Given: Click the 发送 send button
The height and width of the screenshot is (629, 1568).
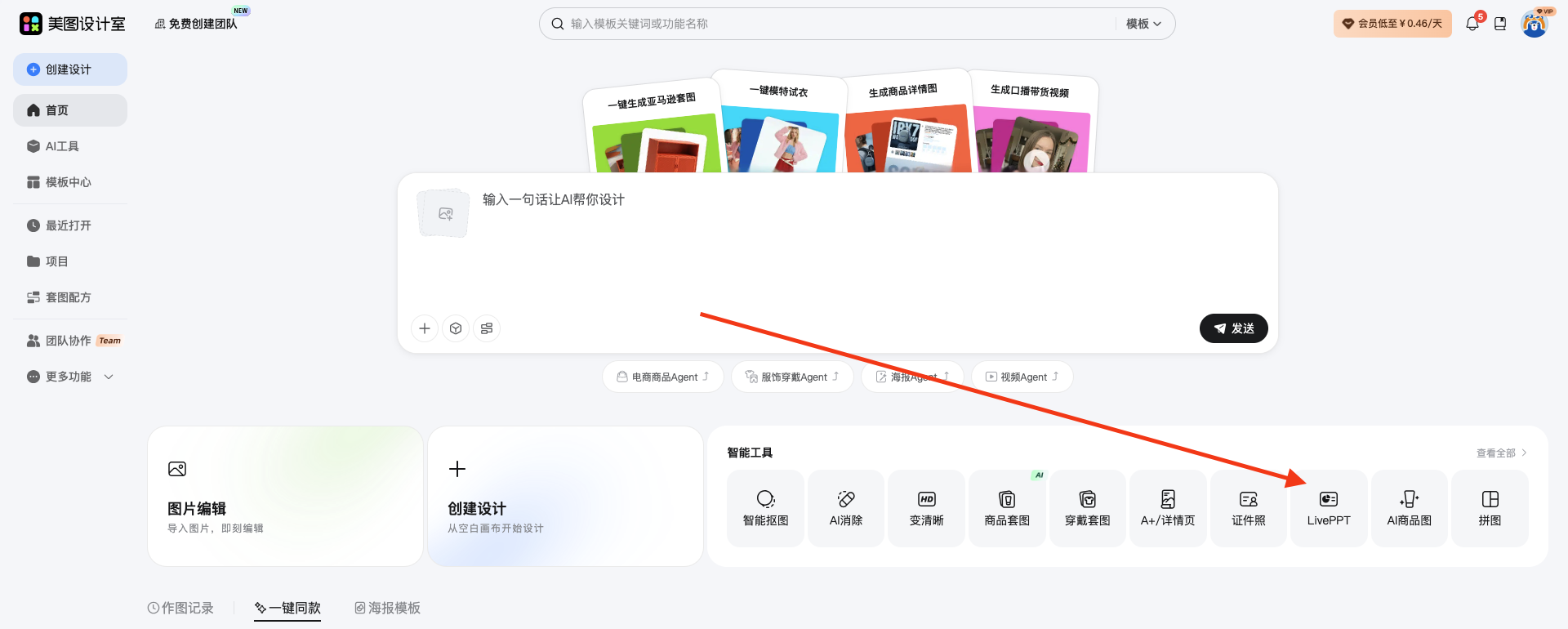Looking at the screenshot, I should [1233, 328].
